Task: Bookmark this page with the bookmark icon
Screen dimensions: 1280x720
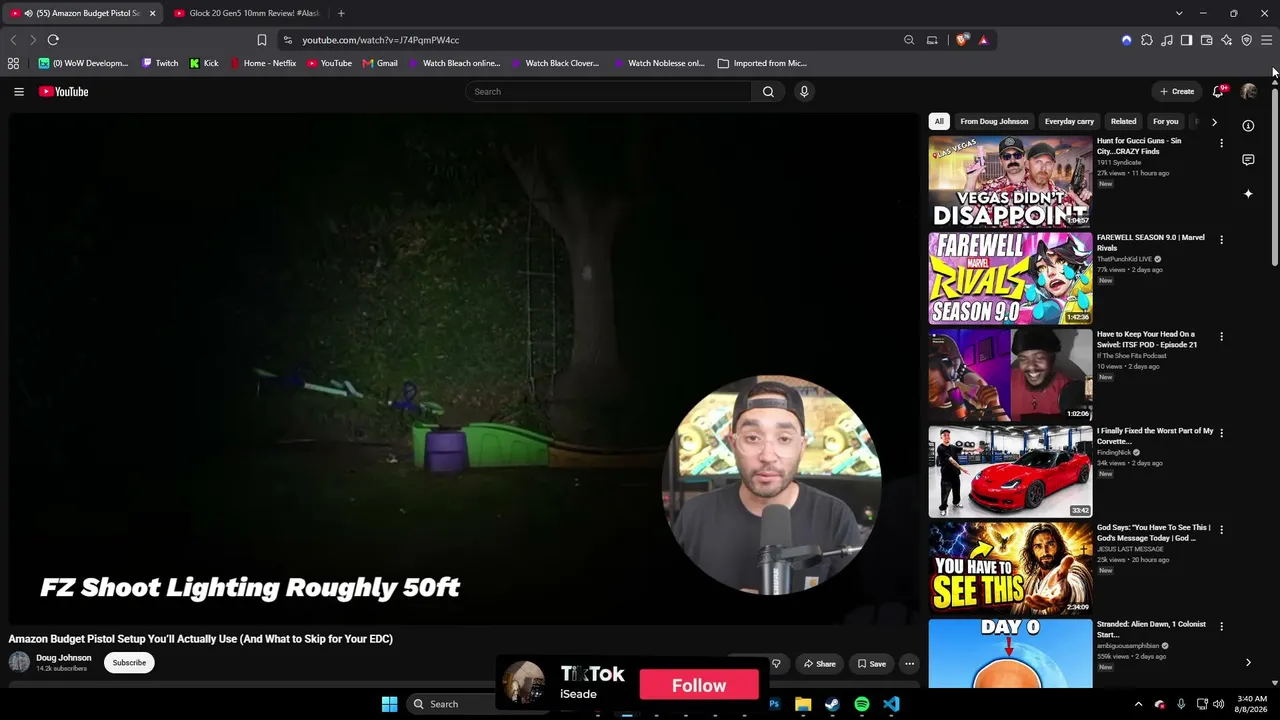Action: [x=262, y=40]
